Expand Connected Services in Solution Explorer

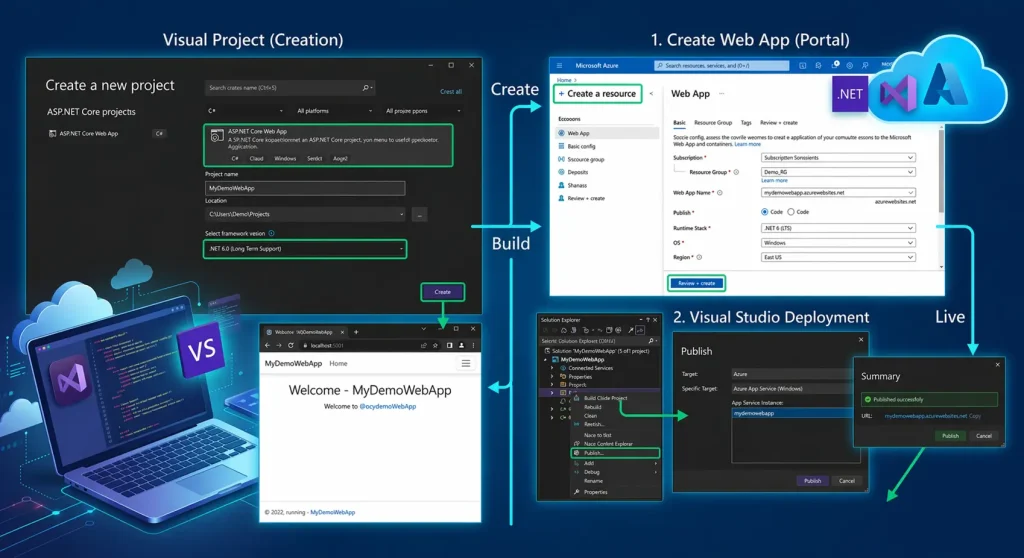click(552, 369)
